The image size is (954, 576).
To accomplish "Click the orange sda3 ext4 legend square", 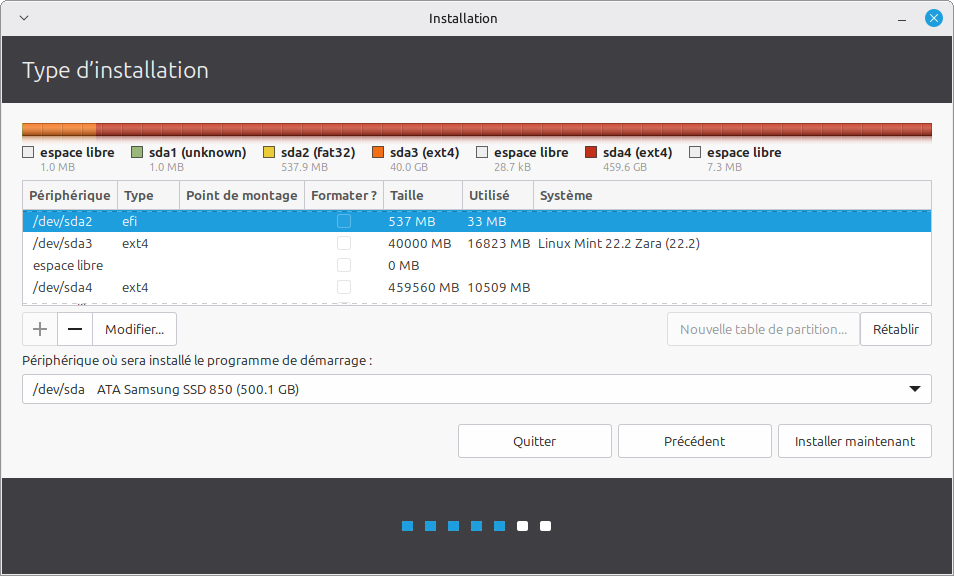I will [378, 153].
